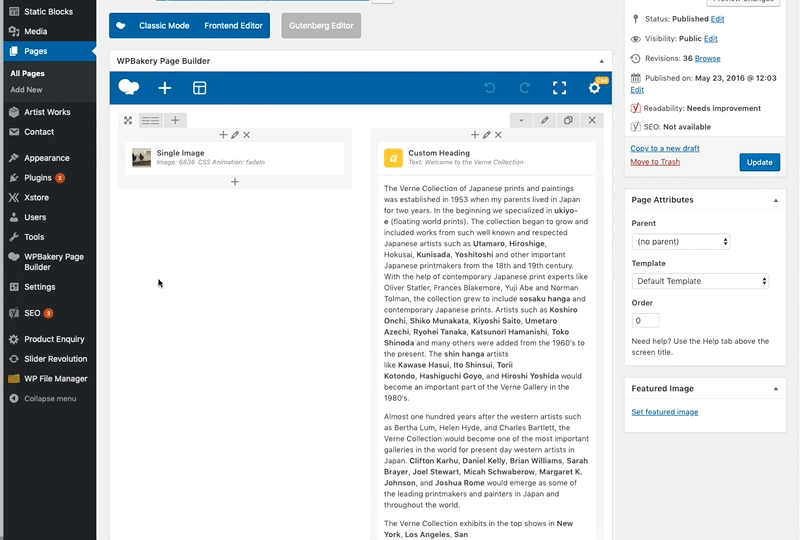Collapse the Featured Image panel

coord(776,389)
